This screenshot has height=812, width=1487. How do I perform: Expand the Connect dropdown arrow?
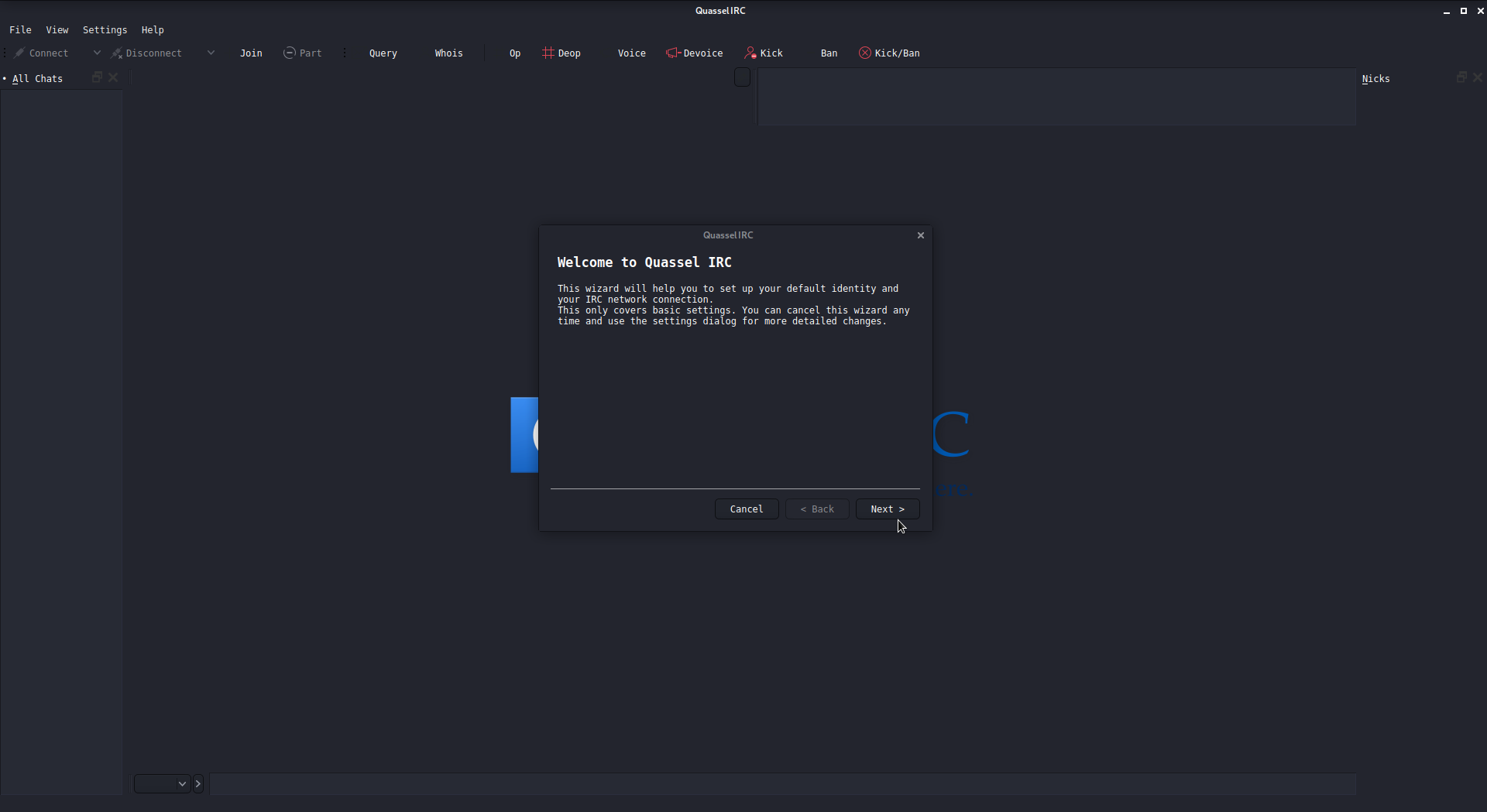click(97, 53)
